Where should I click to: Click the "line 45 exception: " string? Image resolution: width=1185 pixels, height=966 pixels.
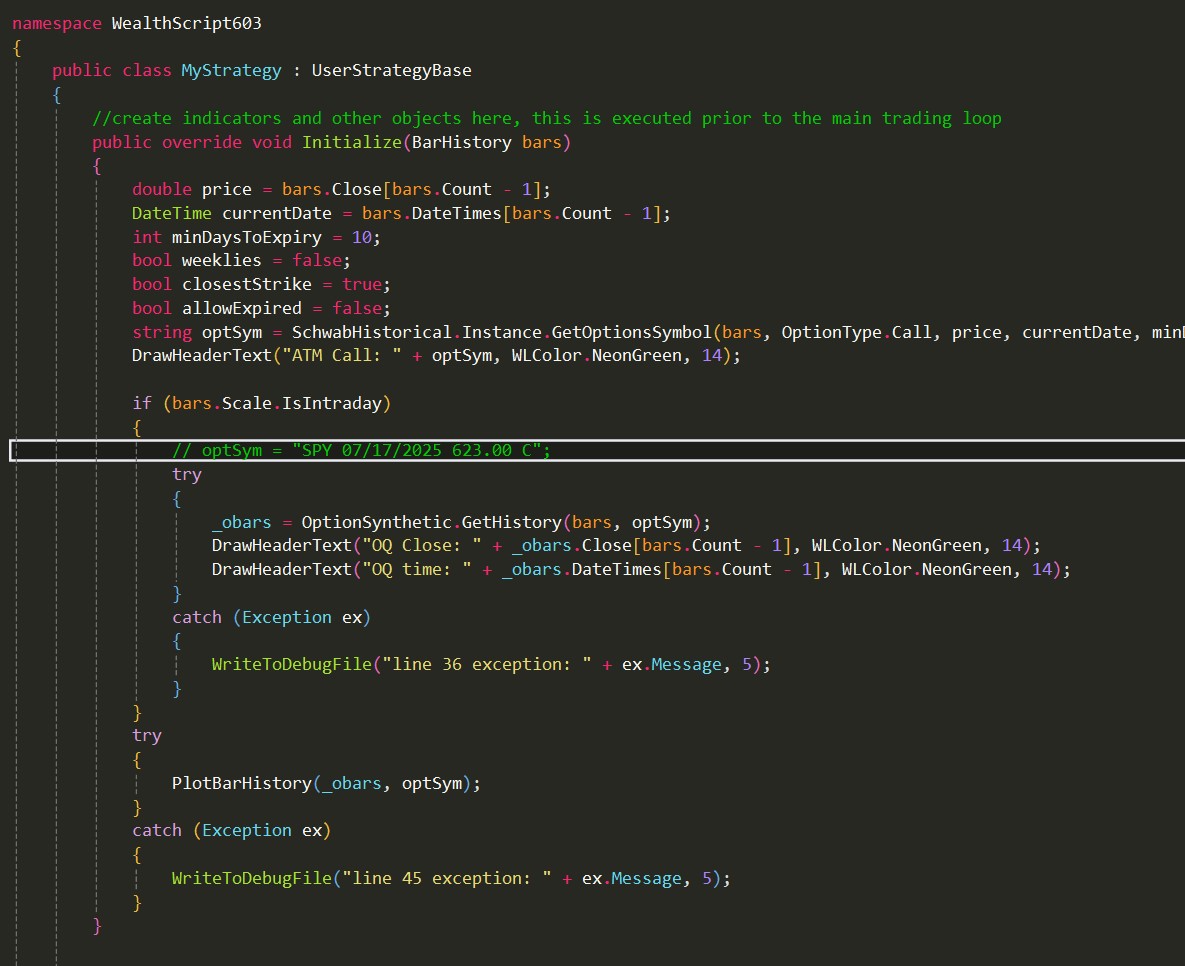pyautogui.click(x=446, y=878)
